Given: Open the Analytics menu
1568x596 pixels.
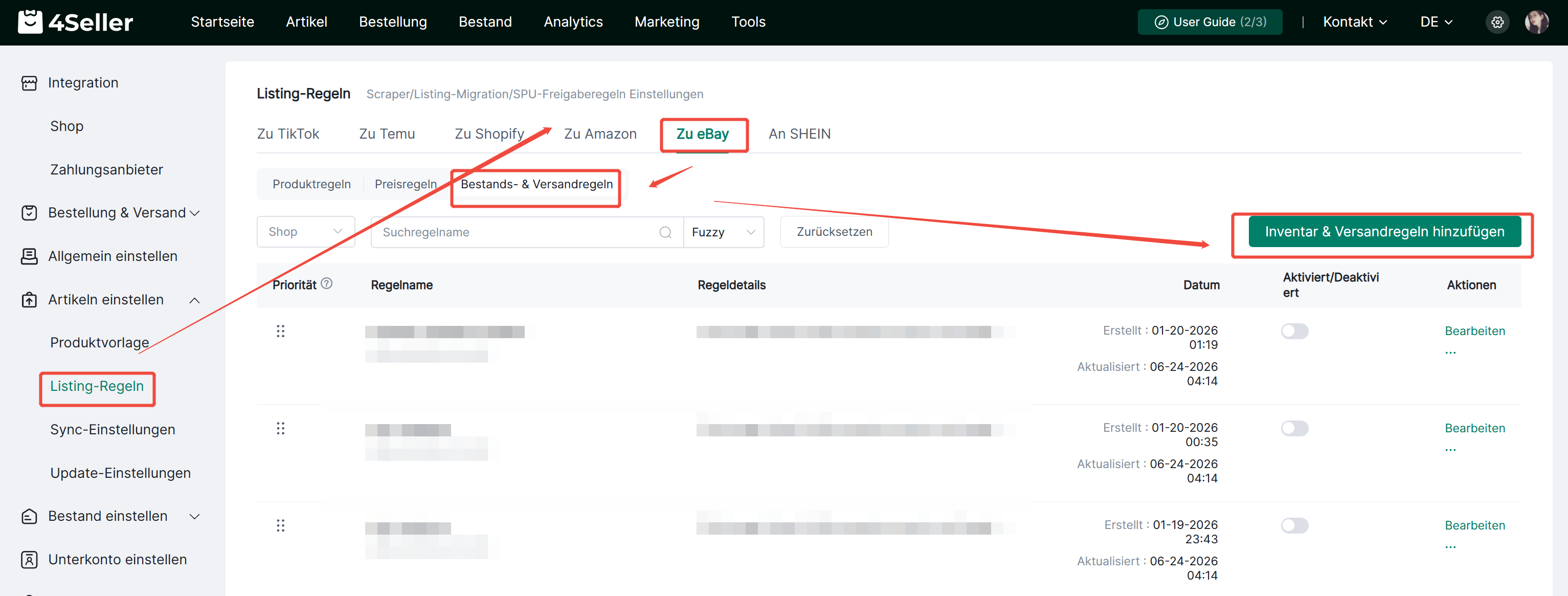Looking at the screenshot, I should (x=573, y=22).
